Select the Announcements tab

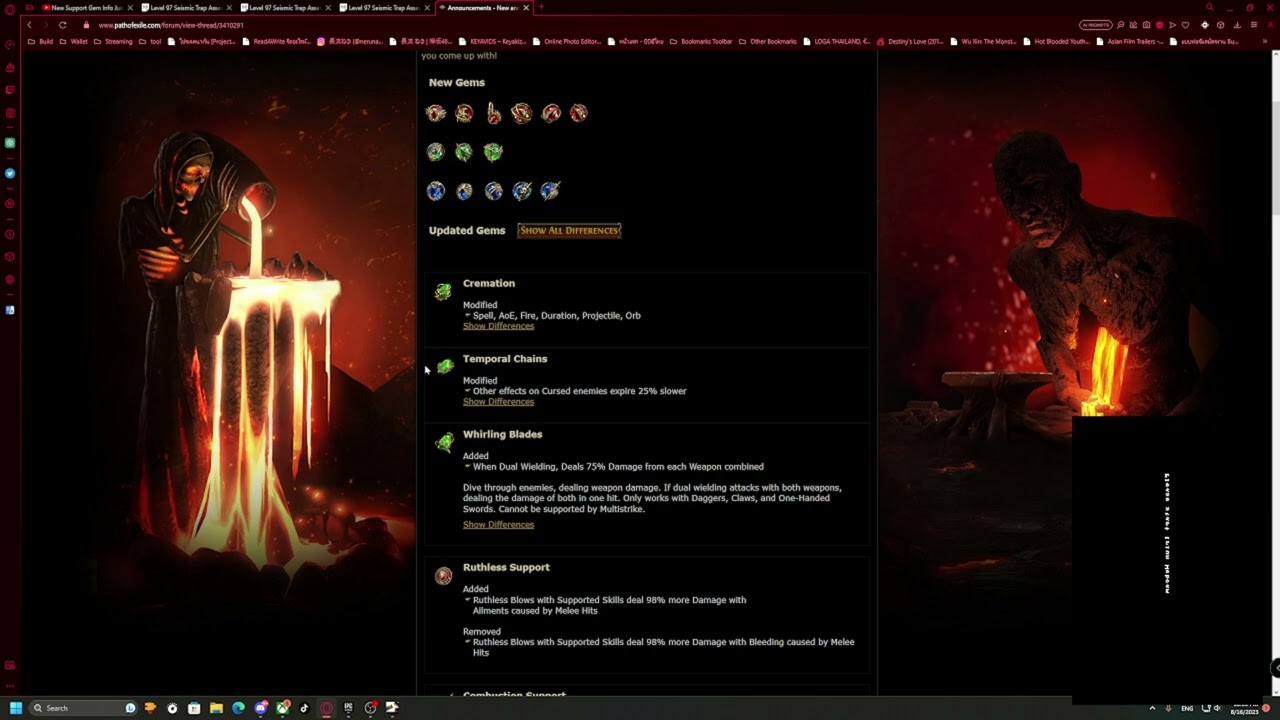(482, 8)
